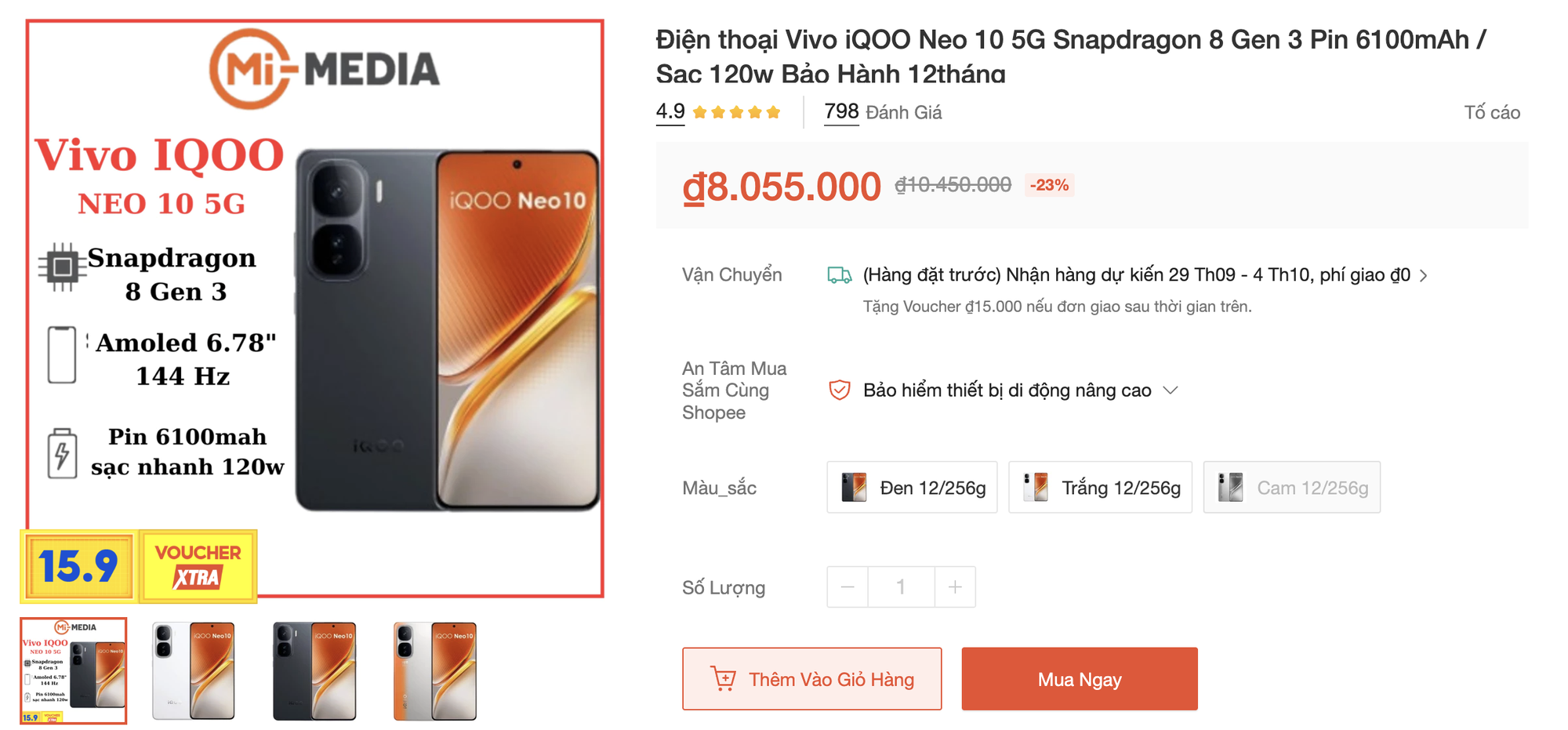Click the shield icon next to device insurance

point(839,390)
